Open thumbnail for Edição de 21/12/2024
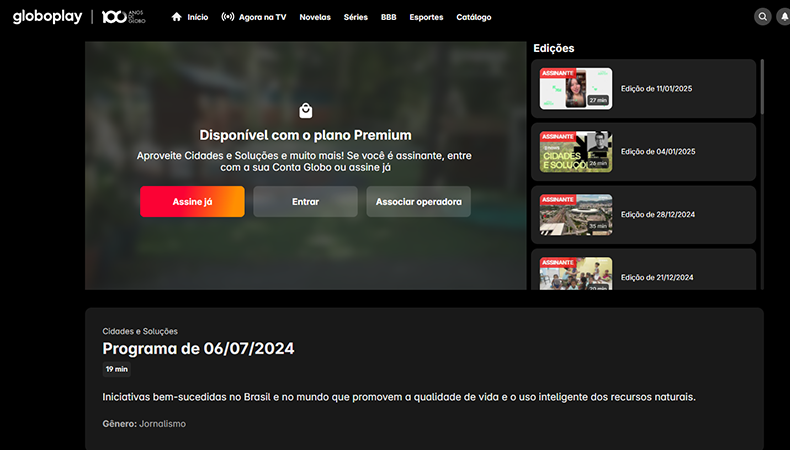The height and width of the screenshot is (450, 790). [x=576, y=274]
